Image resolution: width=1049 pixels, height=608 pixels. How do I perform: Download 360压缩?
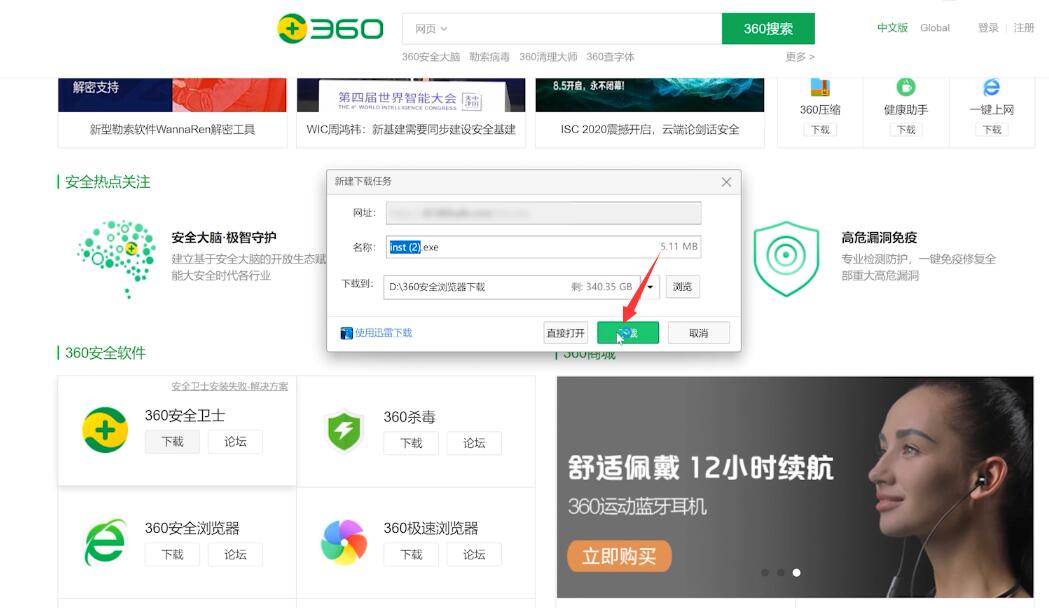click(x=820, y=130)
